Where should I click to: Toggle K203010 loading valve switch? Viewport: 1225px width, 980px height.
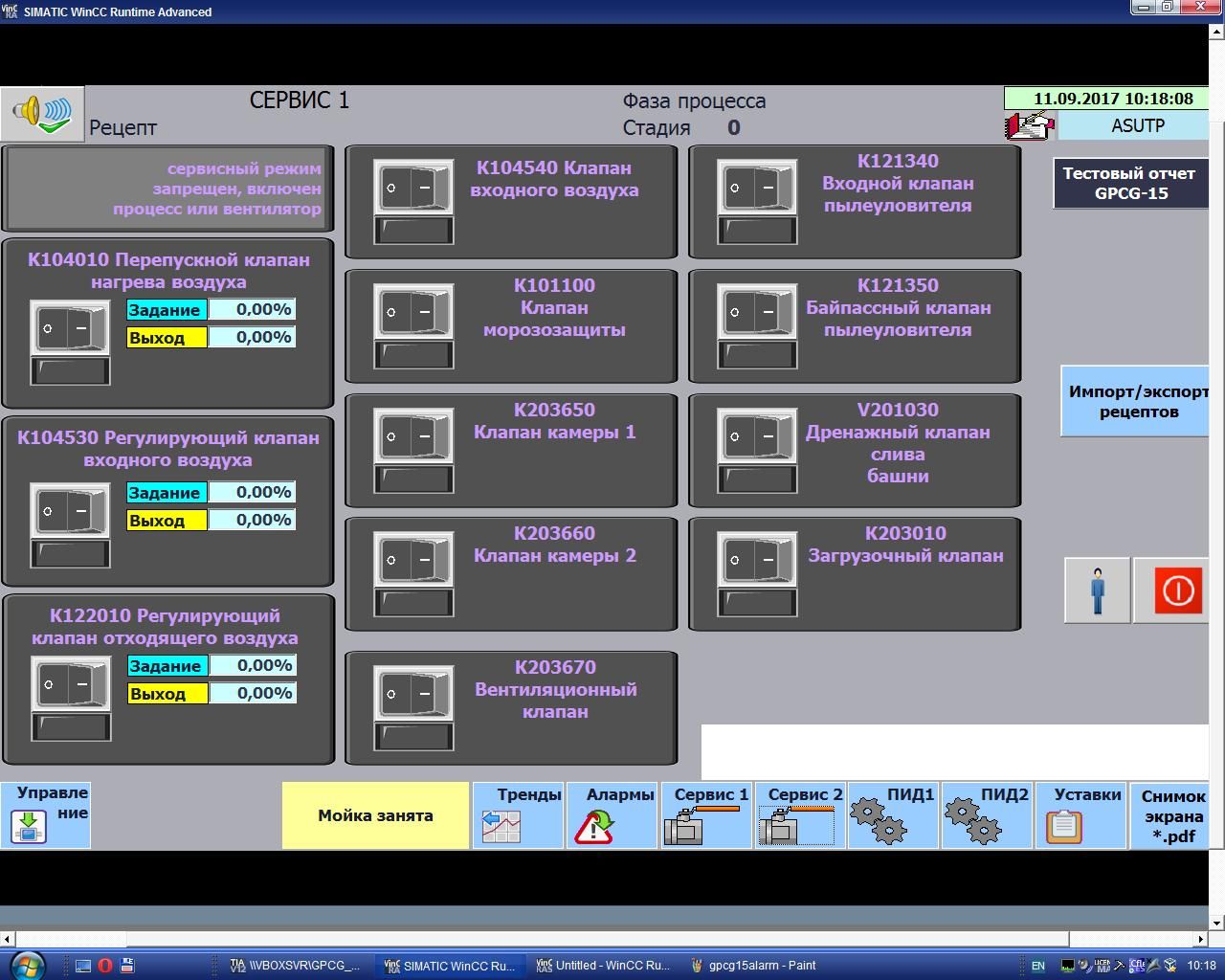pos(757,560)
